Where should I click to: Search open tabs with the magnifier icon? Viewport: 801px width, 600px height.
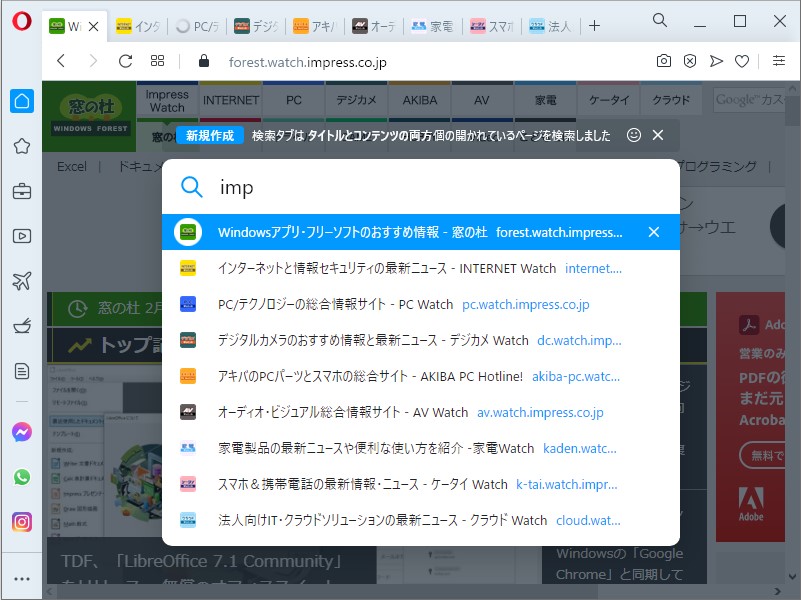660,19
